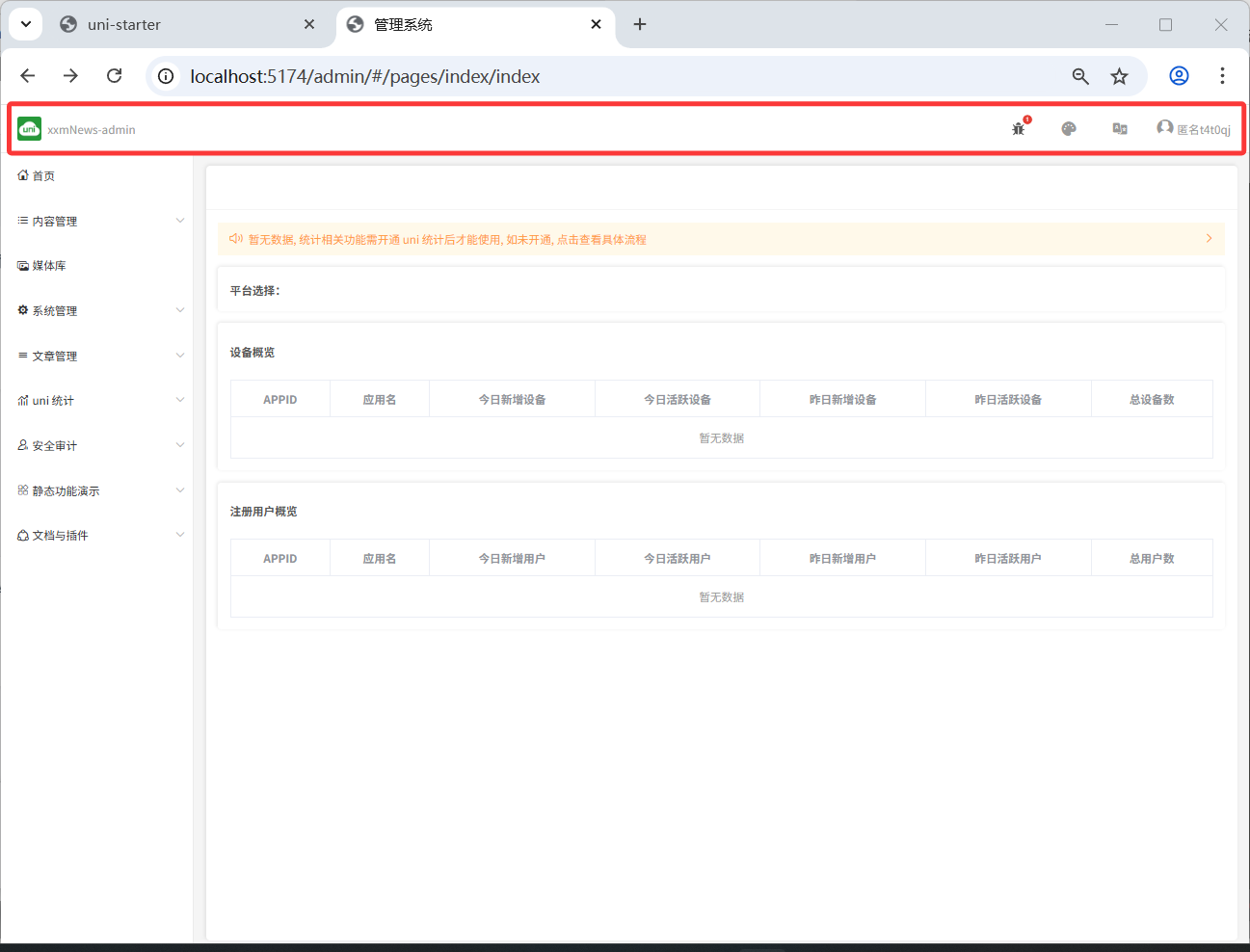Click the user avatar icon in header

1165,128
